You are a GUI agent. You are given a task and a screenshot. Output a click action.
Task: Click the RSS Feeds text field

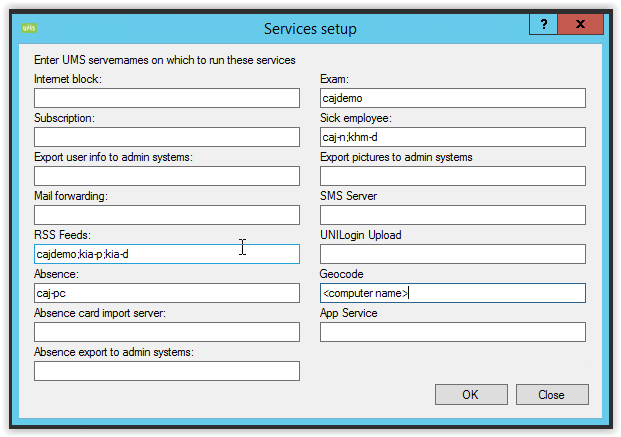[x=167, y=254]
